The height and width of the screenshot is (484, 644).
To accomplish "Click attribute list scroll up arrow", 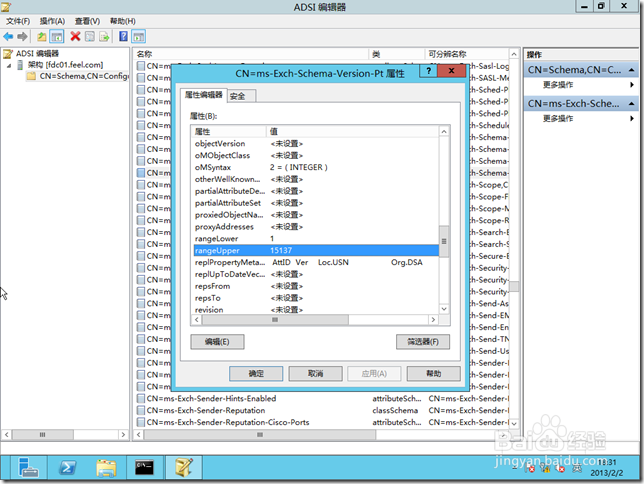I will pos(444,131).
